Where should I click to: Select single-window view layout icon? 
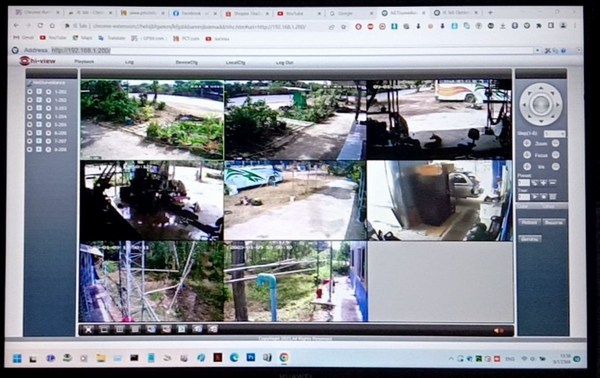pos(104,329)
